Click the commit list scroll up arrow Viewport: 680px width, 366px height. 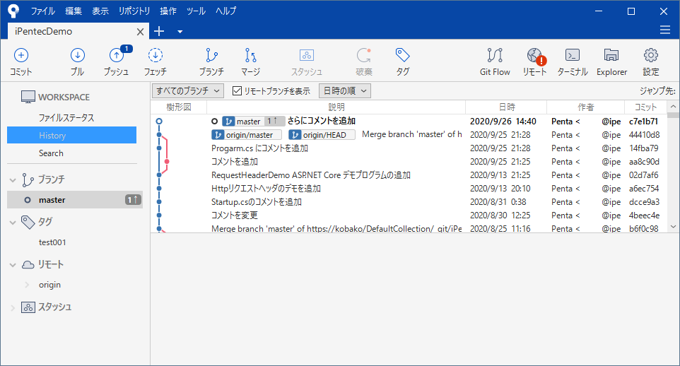click(x=673, y=107)
